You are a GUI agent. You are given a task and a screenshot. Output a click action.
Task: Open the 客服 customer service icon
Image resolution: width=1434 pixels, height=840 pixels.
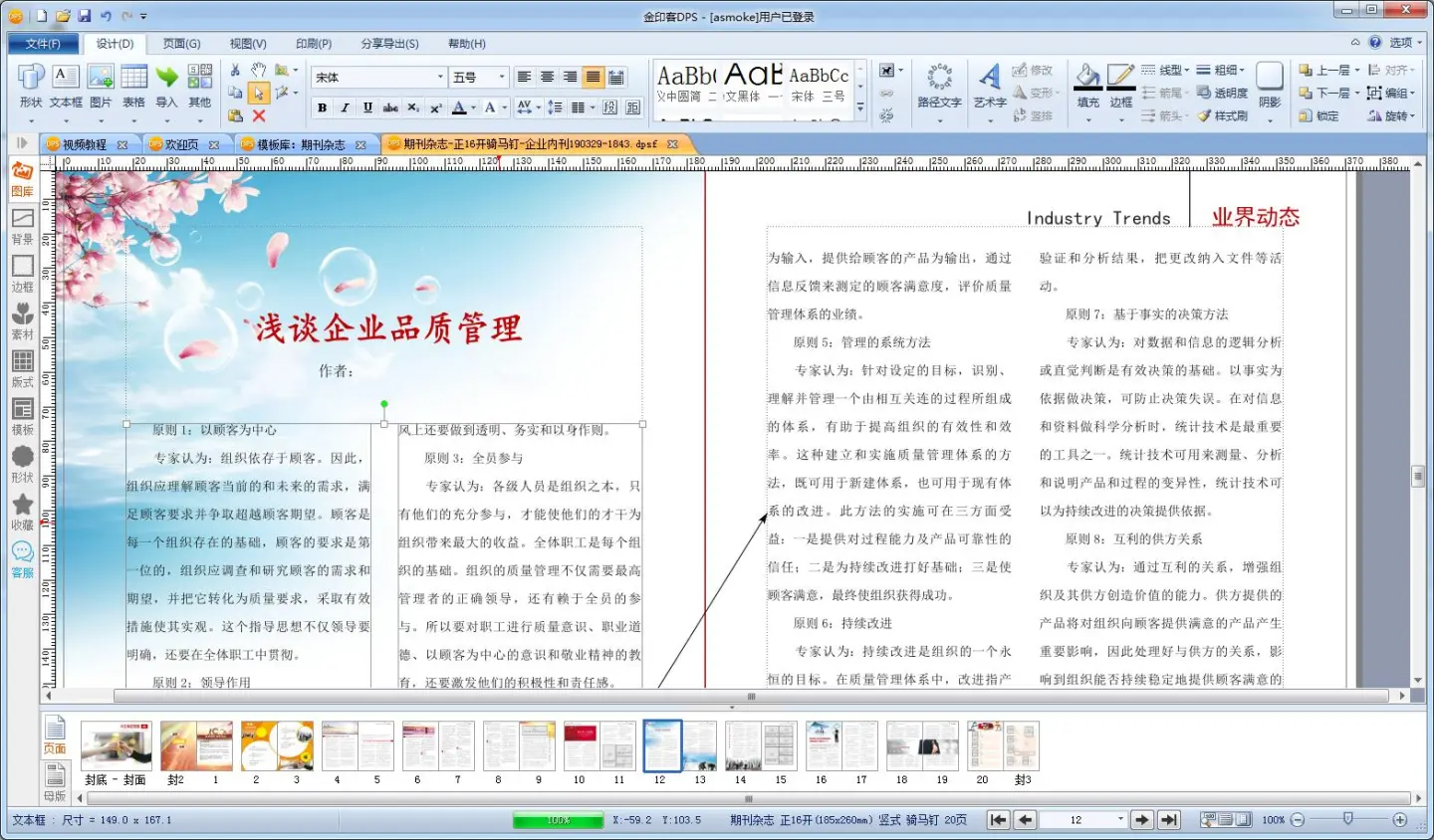22,559
